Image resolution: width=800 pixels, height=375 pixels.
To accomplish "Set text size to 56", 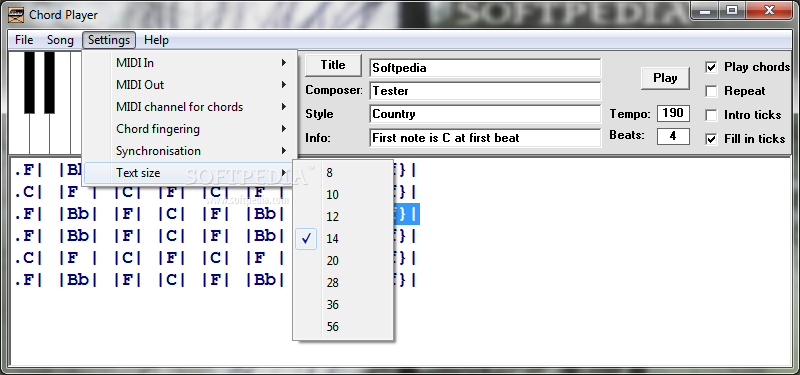I will point(343,326).
